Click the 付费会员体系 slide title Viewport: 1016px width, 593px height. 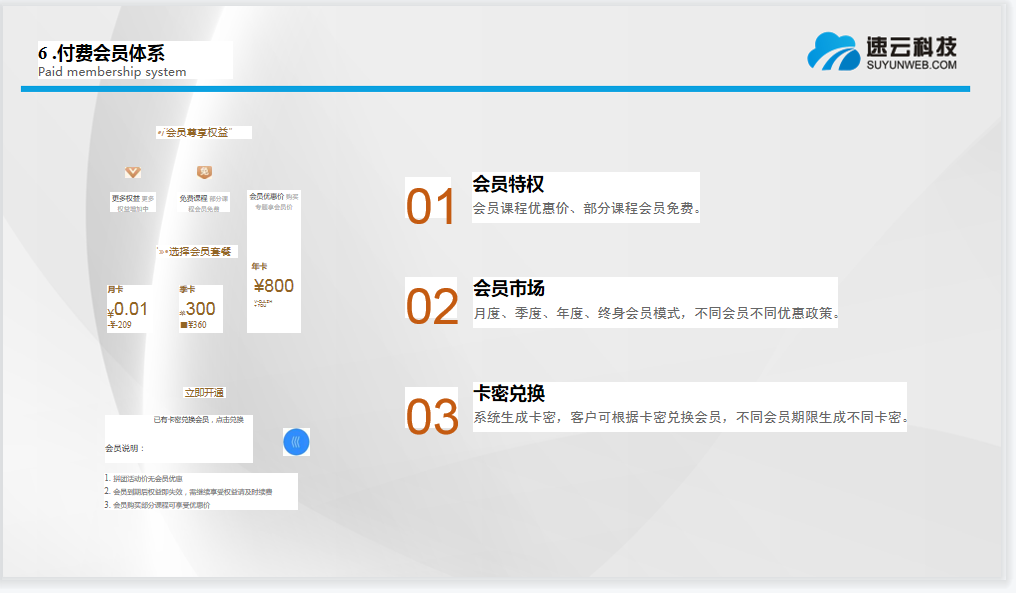click(102, 54)
